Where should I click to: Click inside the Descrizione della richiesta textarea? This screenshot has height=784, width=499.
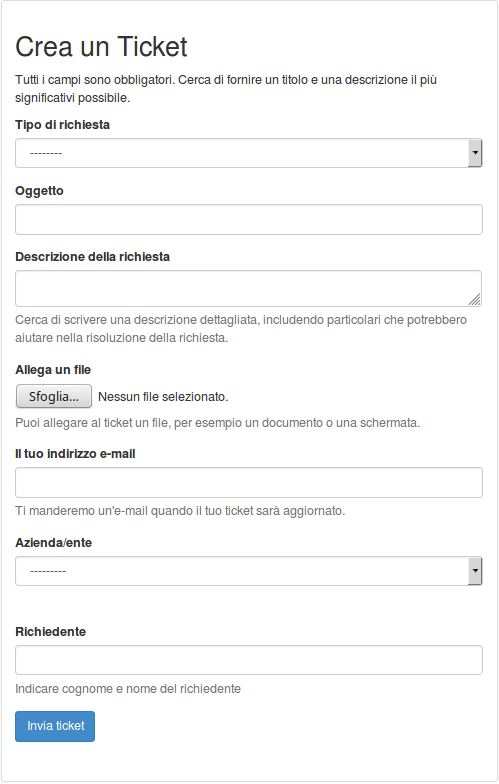point(248,288)
